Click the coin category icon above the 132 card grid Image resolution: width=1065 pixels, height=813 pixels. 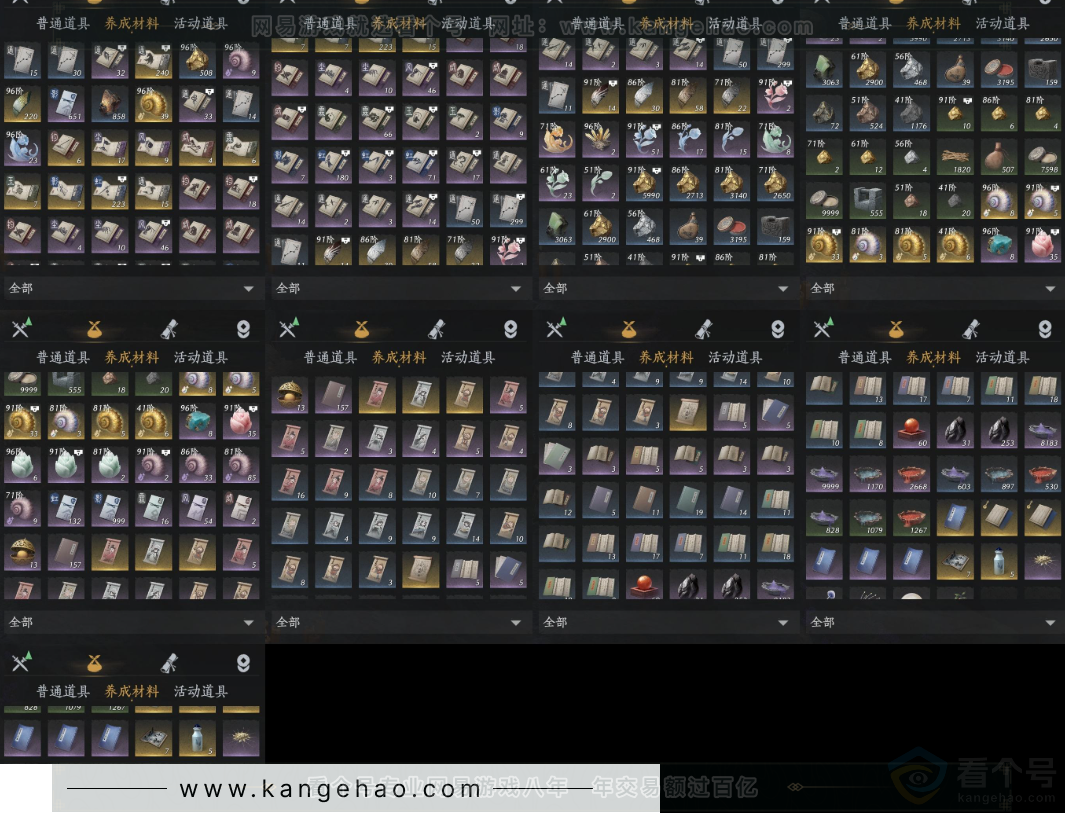click(93, 329)
